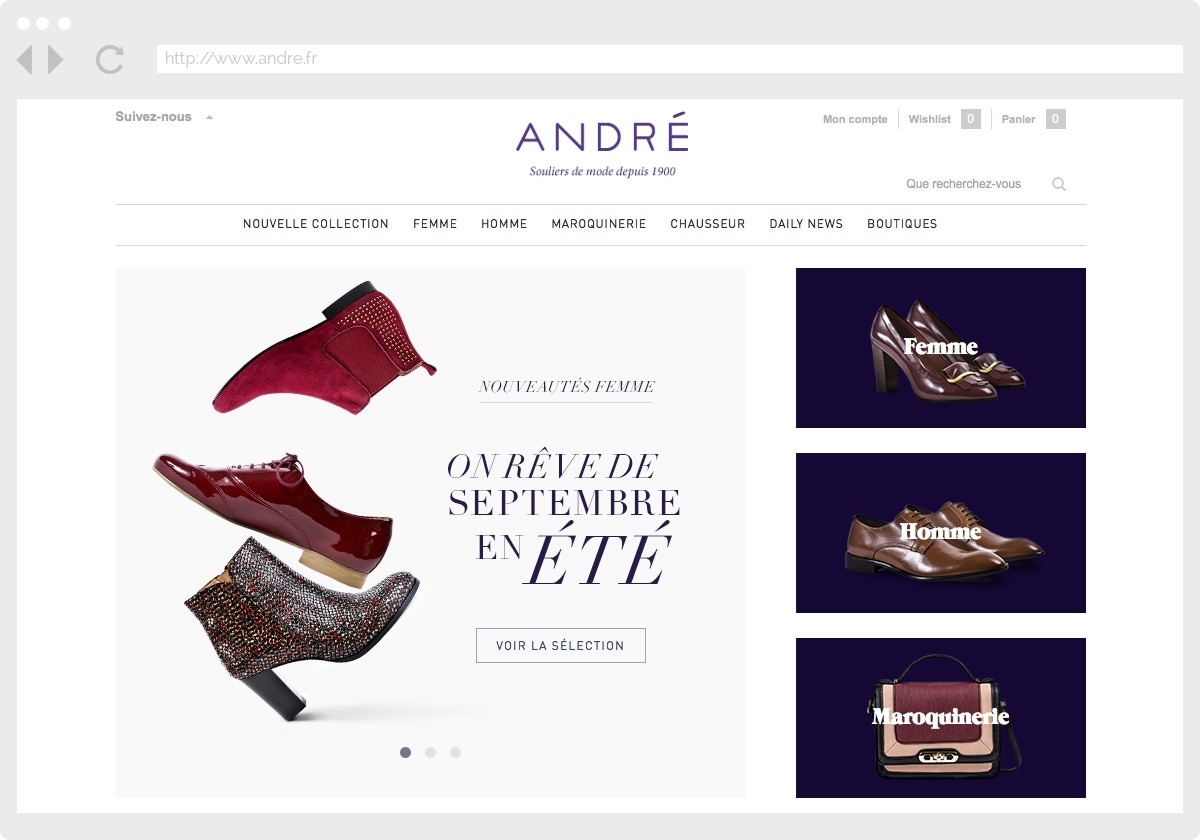Click the browser forward arrow
The image size is (1200, 840).
[56, 60]
